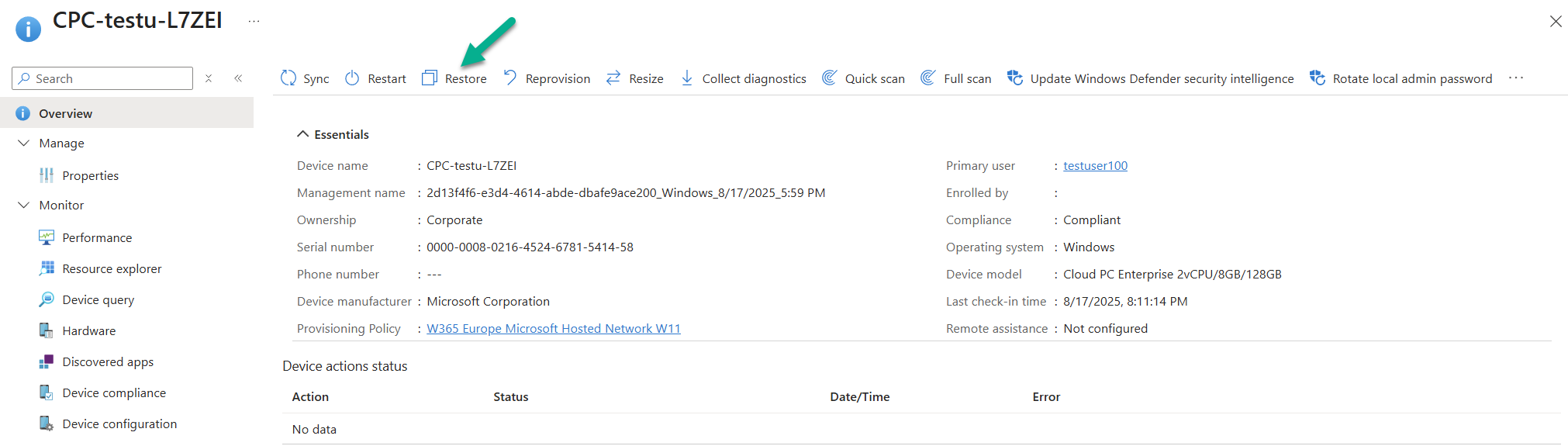Open the Properties menu item
The image size is (1568, 446).
[90, 176]
